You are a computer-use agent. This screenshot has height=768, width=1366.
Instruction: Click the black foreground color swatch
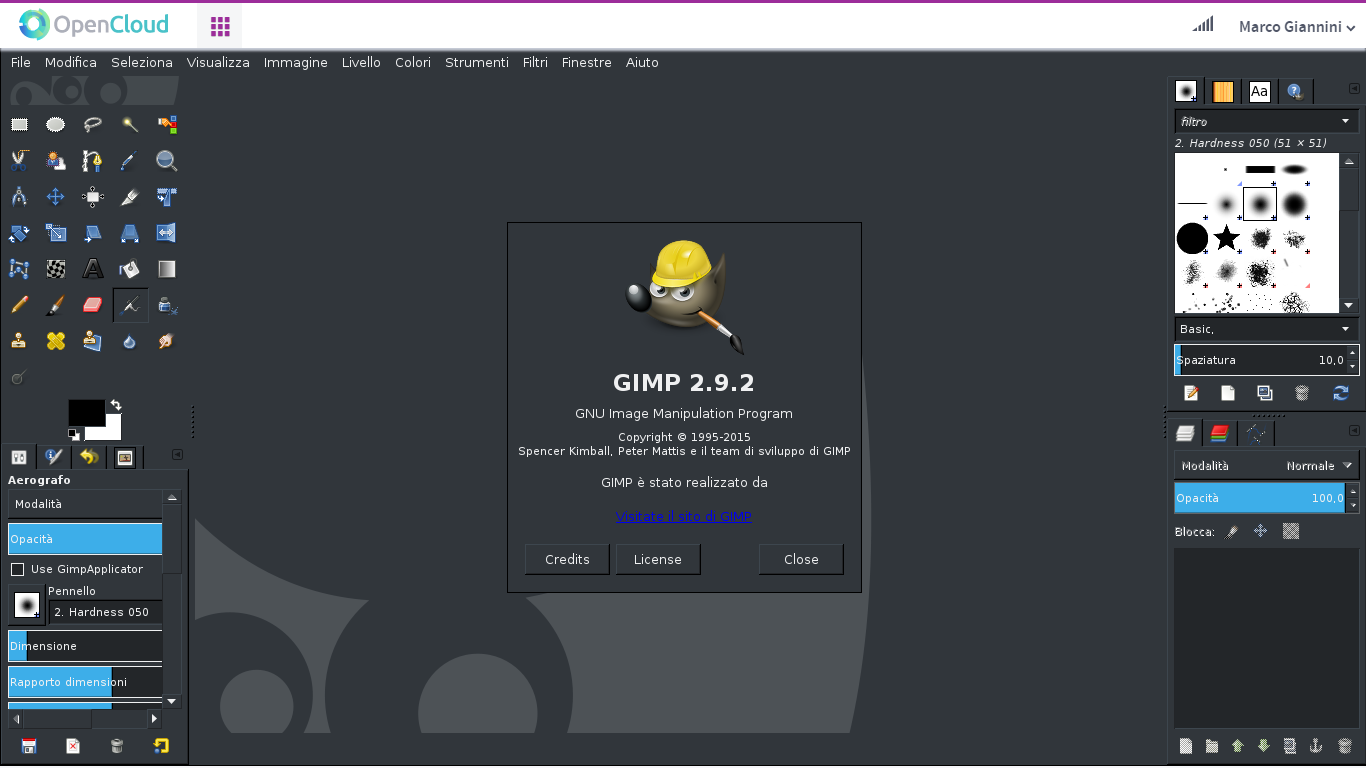pos(86,412)
